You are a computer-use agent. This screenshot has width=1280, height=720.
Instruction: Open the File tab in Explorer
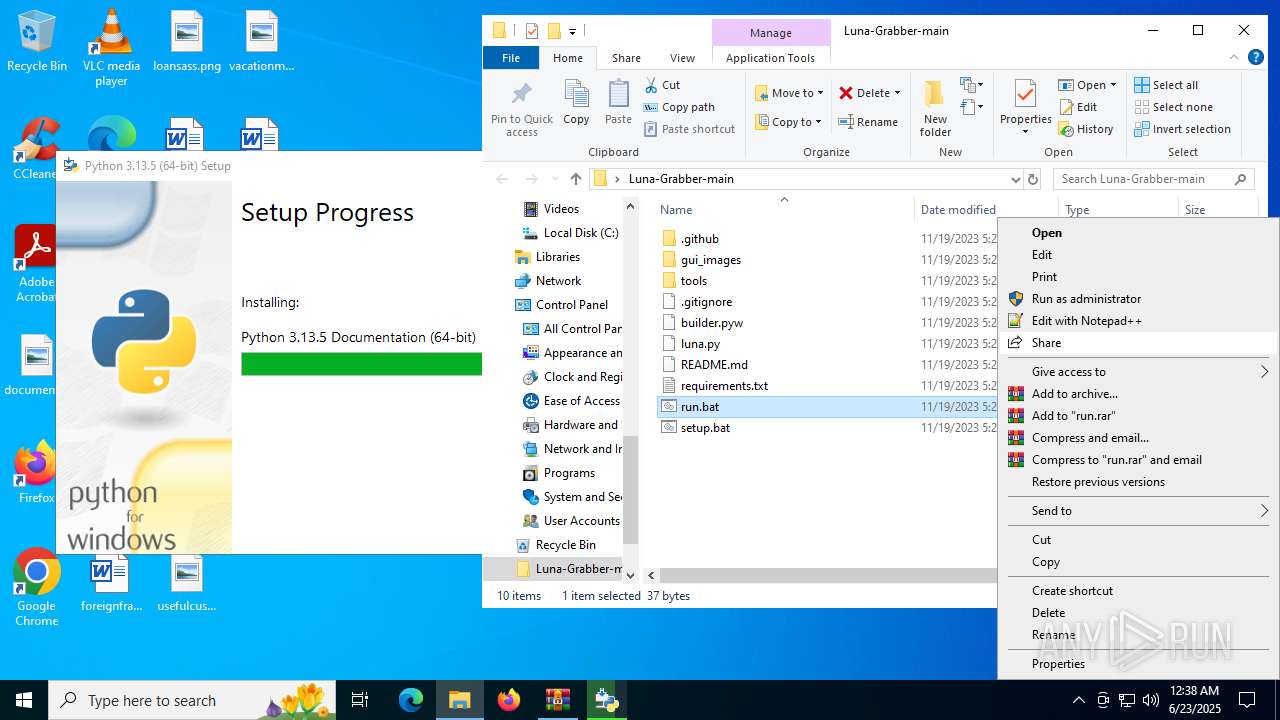tap(511, 58)
